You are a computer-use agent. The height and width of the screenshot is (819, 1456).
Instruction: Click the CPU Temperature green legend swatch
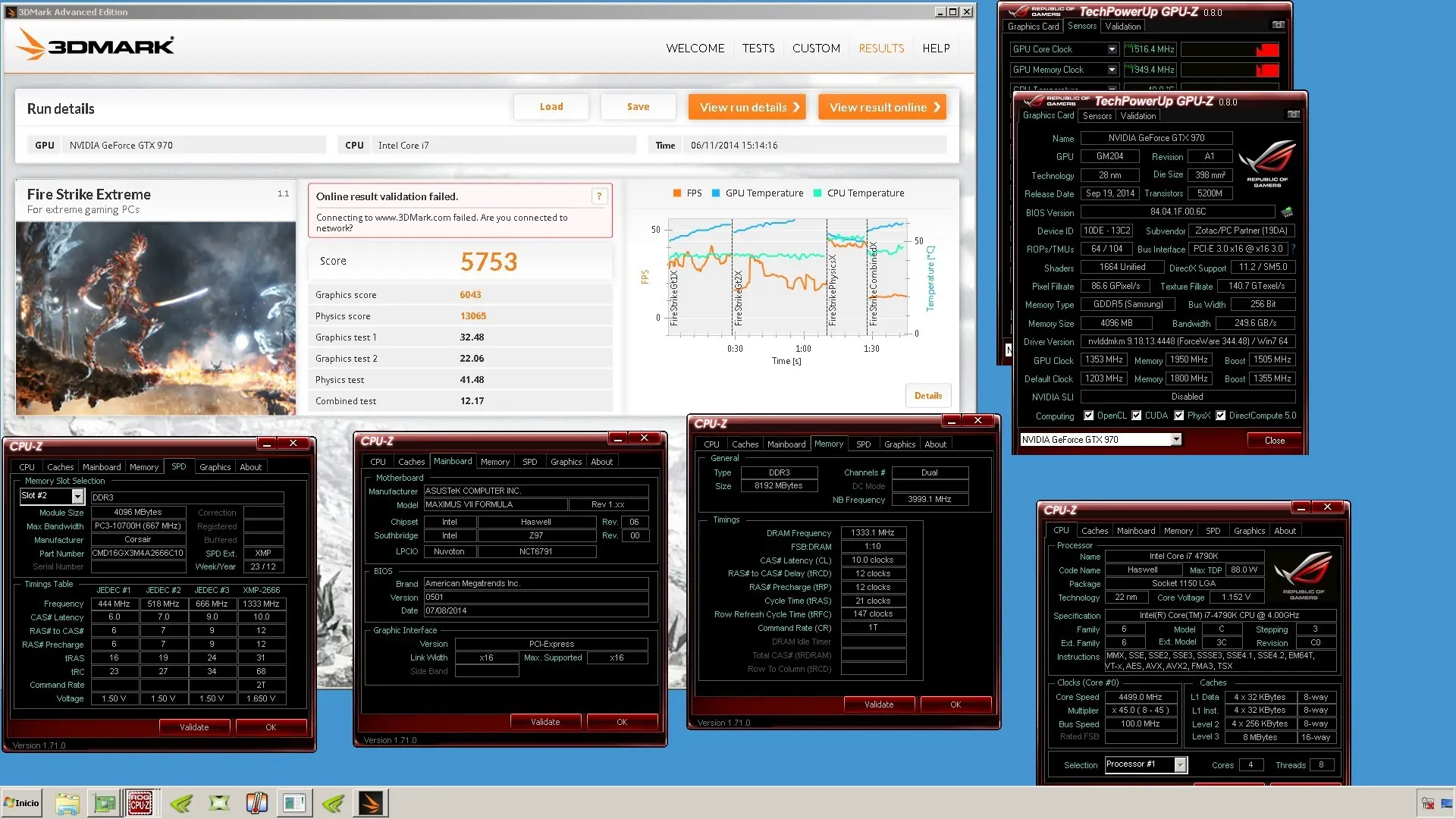pos(817,193)
